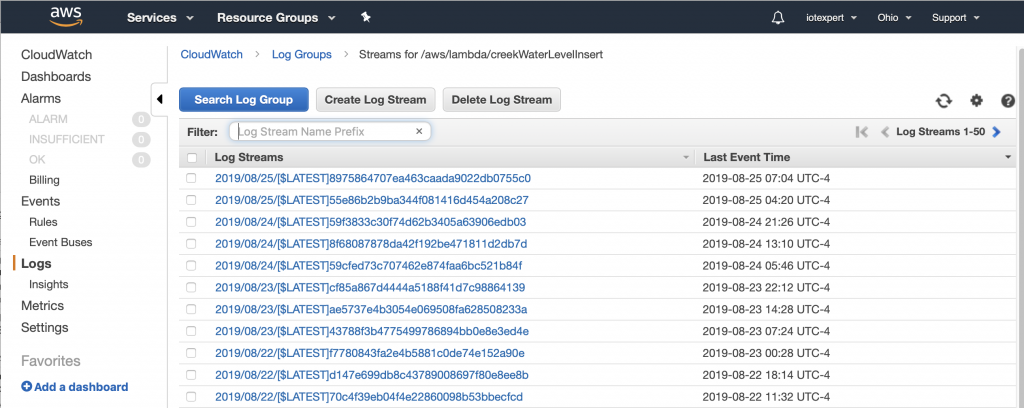Click the time 2019-08-23 00:28 UTC-4
This screenshot has width=1024, height=408.
point(765,353)
